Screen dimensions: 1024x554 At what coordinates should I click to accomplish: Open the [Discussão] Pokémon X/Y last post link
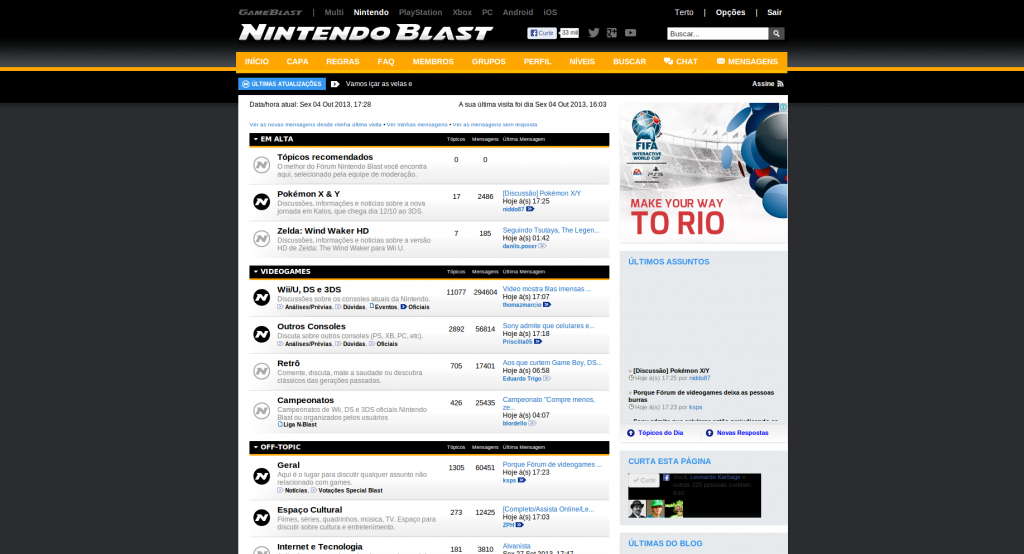tap(541, 193)
